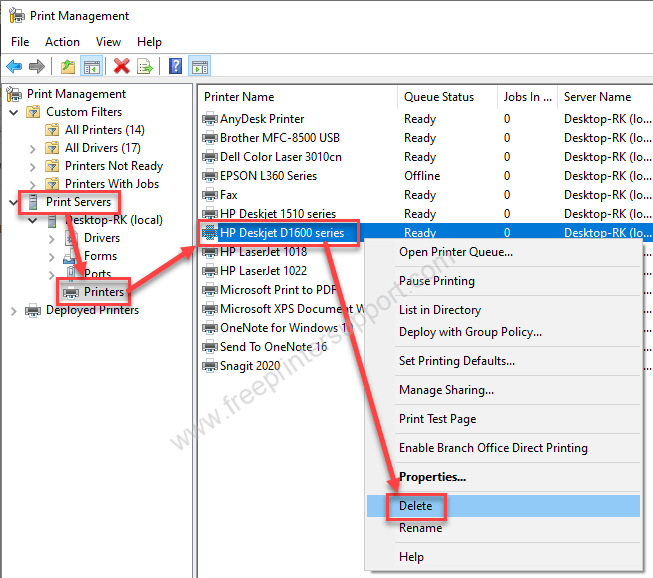Click the red X Delete toolbar icon
The image size is (653, 578).
pos(122,66)
